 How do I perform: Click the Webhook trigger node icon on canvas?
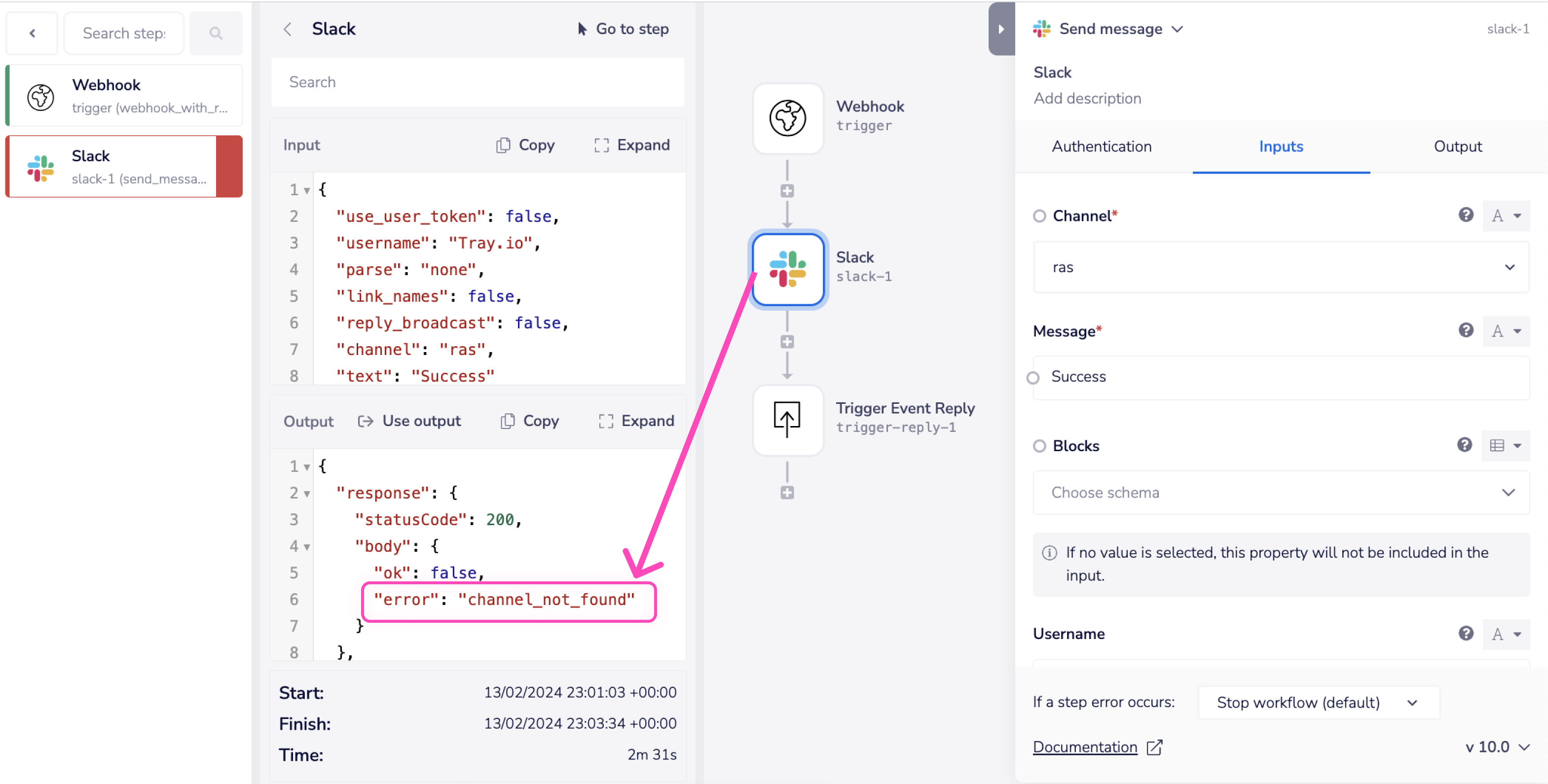coord(787,118)
